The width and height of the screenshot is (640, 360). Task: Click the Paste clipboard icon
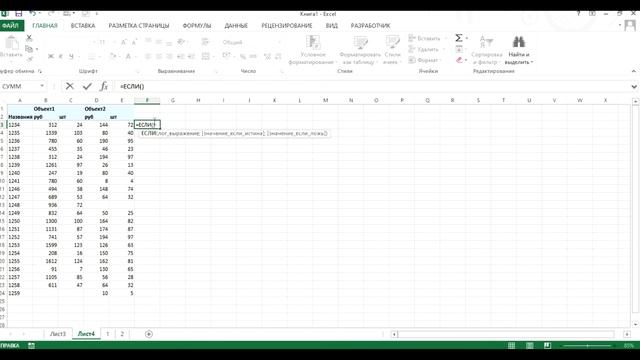coord(11,43)
